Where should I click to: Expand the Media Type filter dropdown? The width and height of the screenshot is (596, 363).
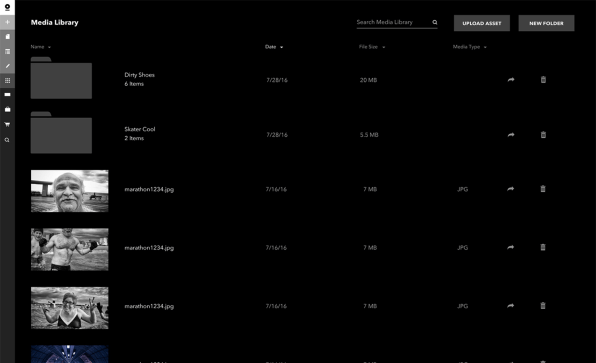pyautogui.click(x=470, y=47)
